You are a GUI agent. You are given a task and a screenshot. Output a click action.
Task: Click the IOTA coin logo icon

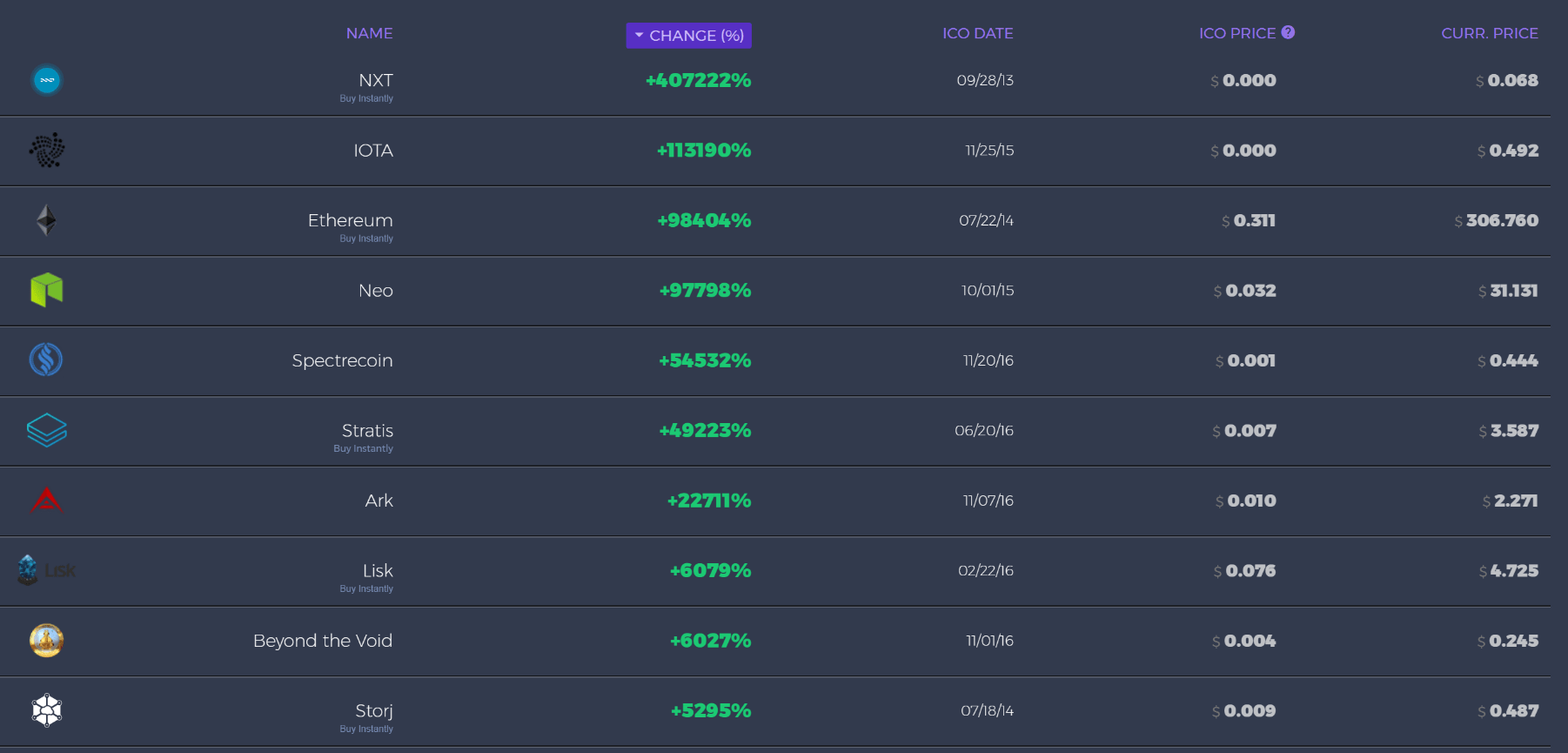click(x=47, y=151)
